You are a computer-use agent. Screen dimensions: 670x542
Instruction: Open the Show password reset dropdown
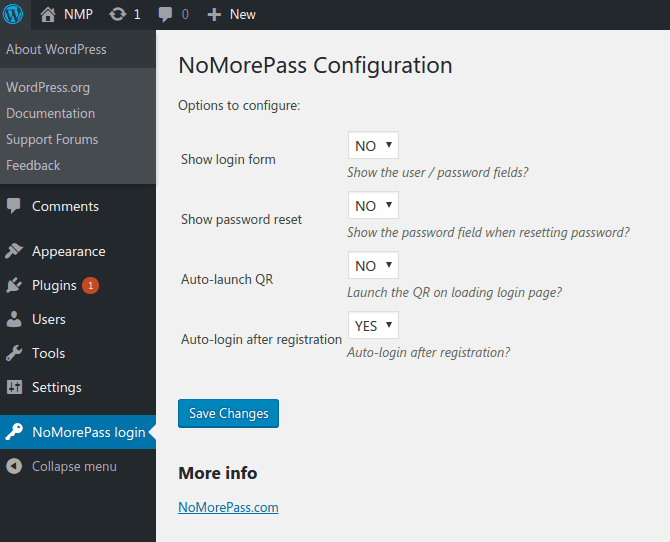[x=373, y=205]
